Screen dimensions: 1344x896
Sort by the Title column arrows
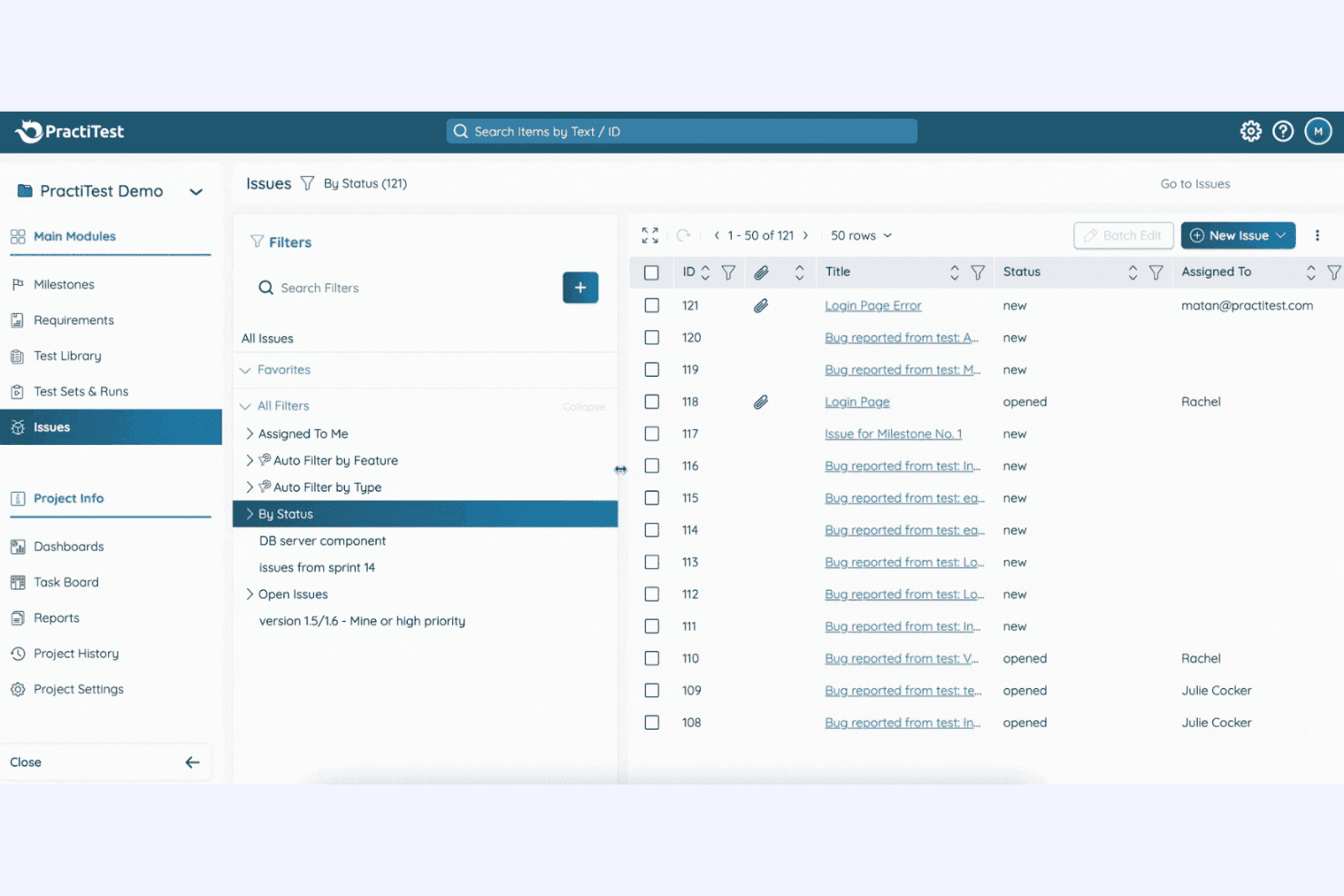954,272
